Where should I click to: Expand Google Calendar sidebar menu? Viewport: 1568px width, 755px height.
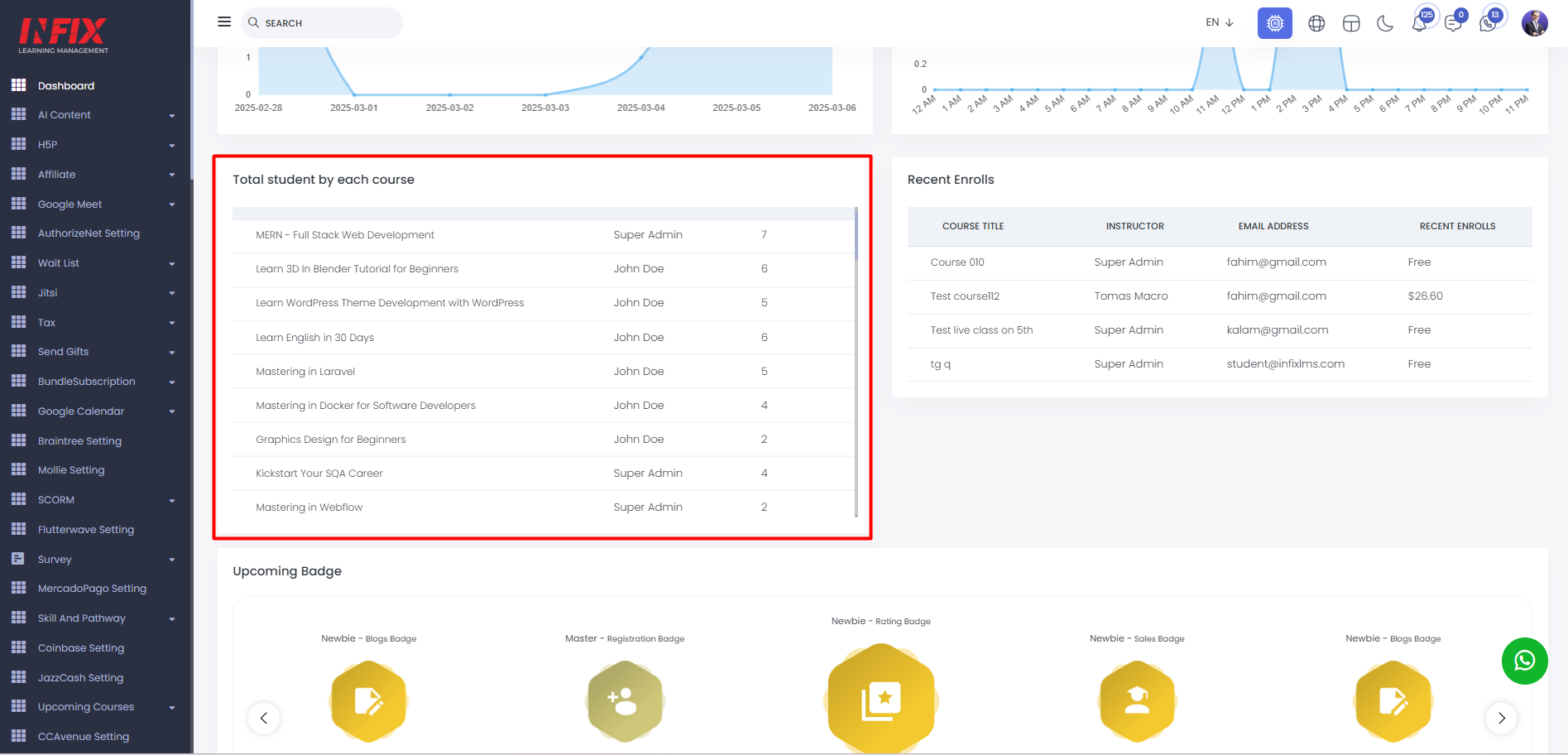pos(95,411)
